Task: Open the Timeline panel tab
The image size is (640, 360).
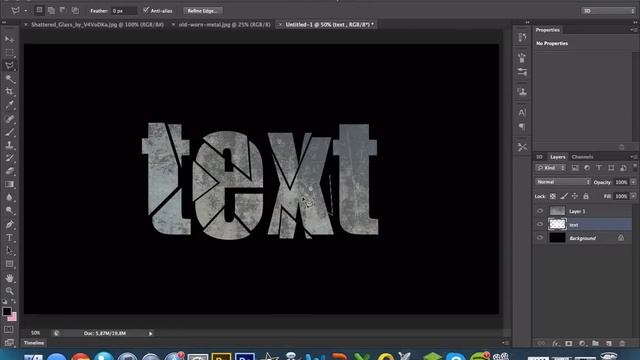Action: pos(34,343)
